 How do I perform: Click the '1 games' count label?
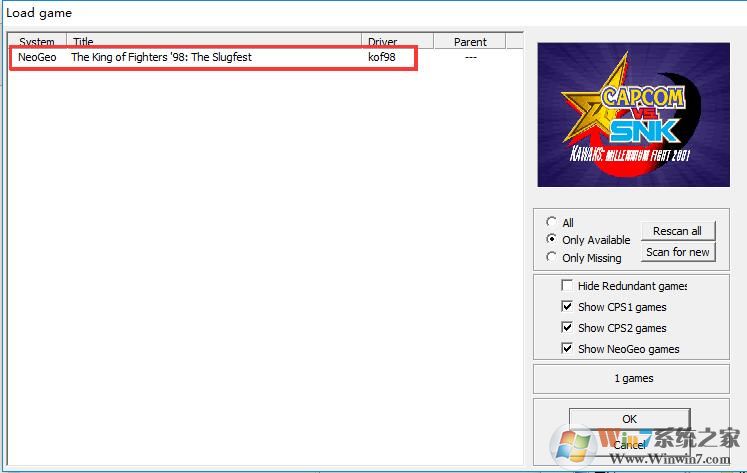pyautogui.click(x=634, y=378)
